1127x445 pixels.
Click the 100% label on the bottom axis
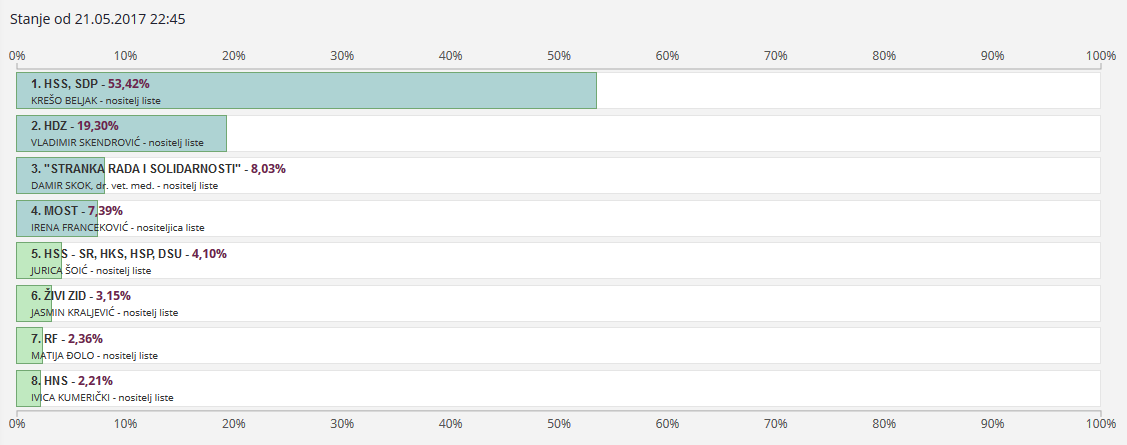[1100, 423]
